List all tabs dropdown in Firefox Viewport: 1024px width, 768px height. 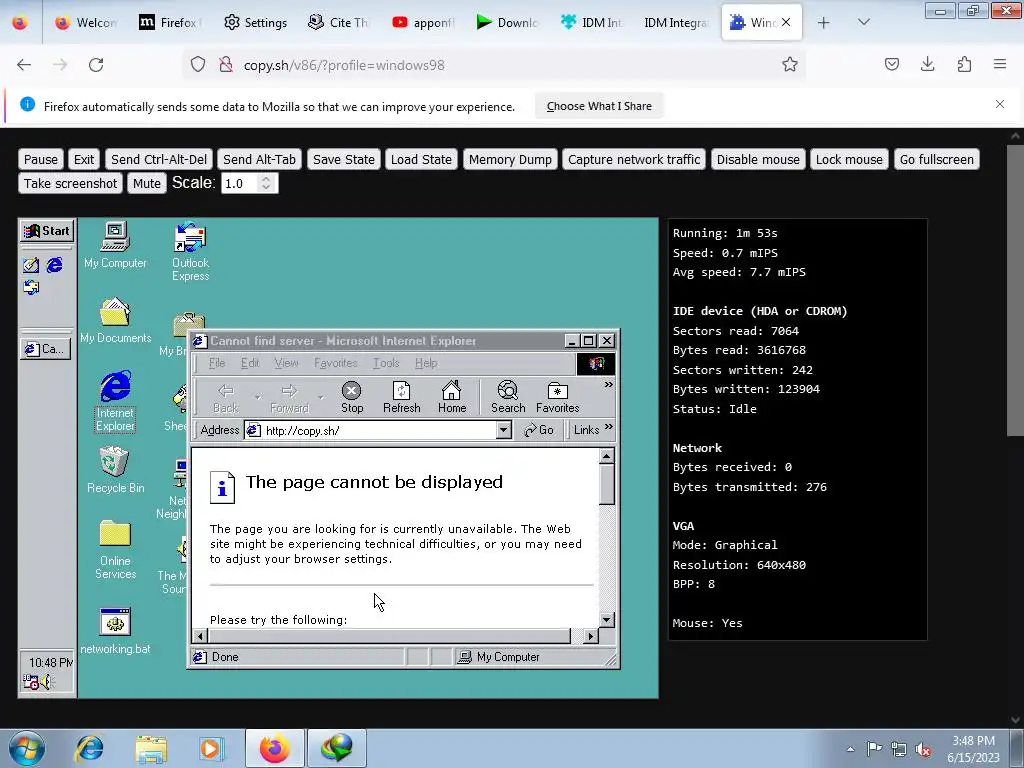point(863,22)
